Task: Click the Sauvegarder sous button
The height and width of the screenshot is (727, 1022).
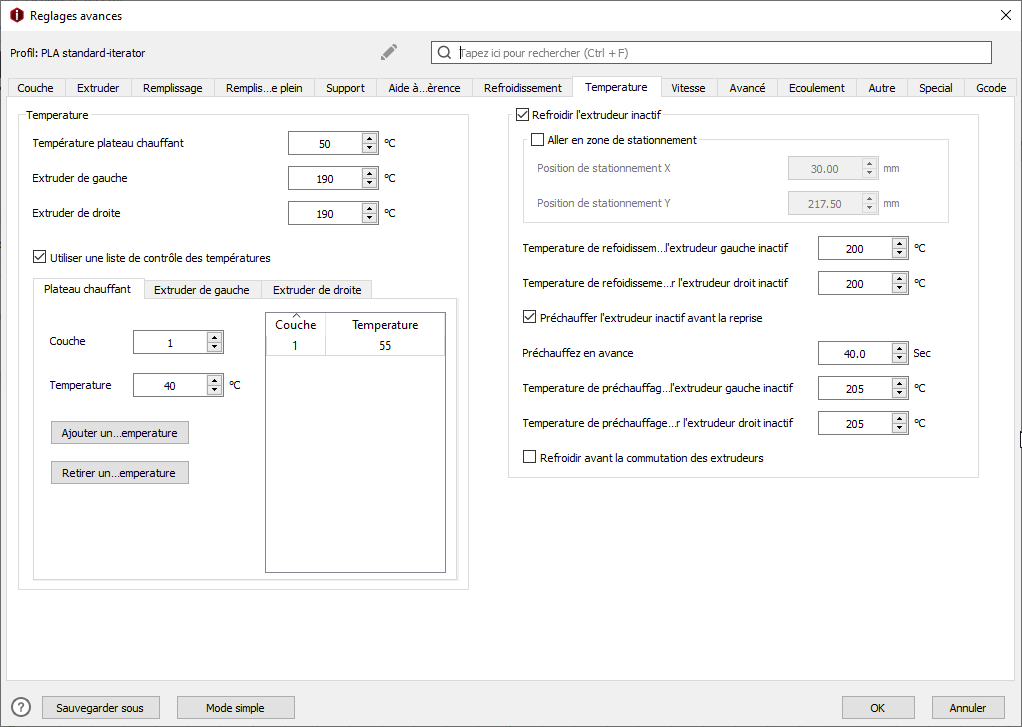Action: (x=100, y=707)
